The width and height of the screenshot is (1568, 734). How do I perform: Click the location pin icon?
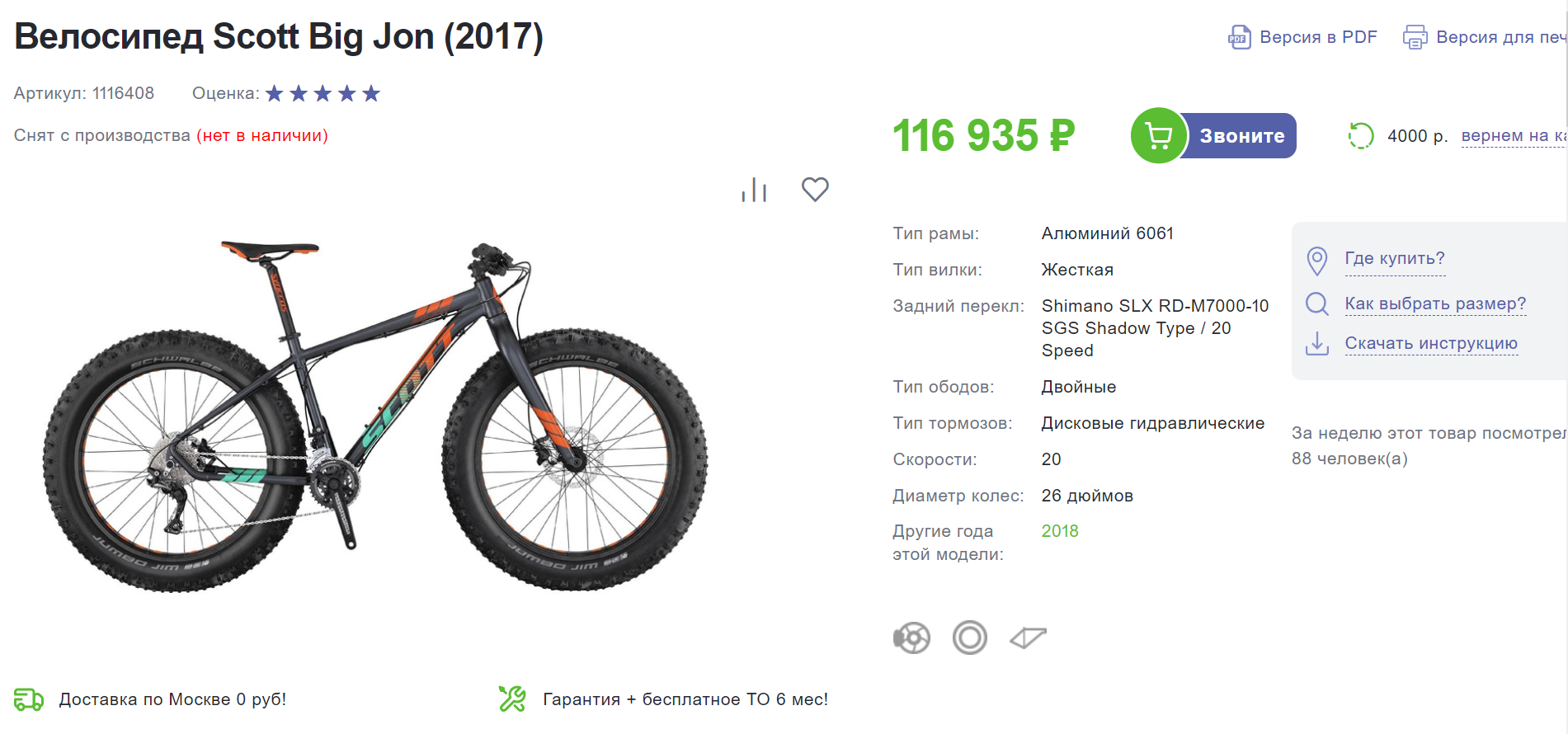pyautogui.click(x=1317, y=261)
